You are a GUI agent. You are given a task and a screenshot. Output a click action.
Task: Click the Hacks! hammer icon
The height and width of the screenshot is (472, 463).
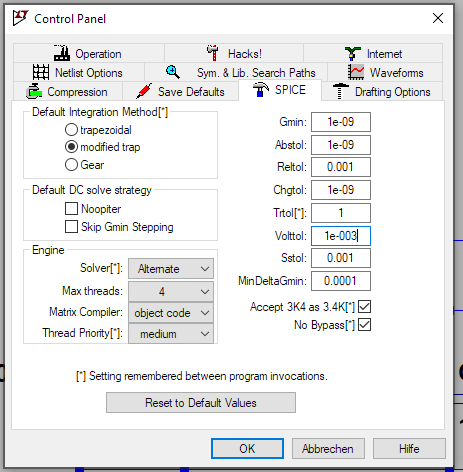pyautogui.click(x=212, y=53)
